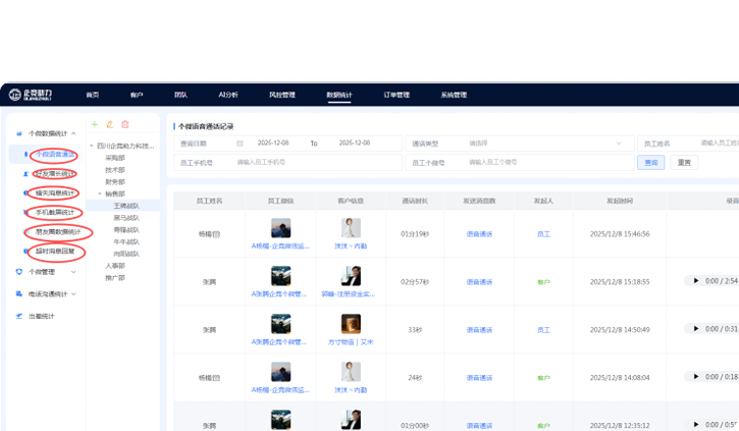Viewport: 739px width, 431px height.
Task: Switch to the AI分析 top menu
Action: tap(228, 95)
